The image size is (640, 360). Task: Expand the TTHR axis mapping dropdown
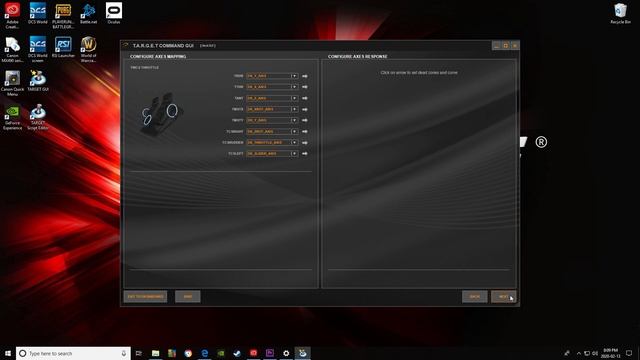[294, 87]
